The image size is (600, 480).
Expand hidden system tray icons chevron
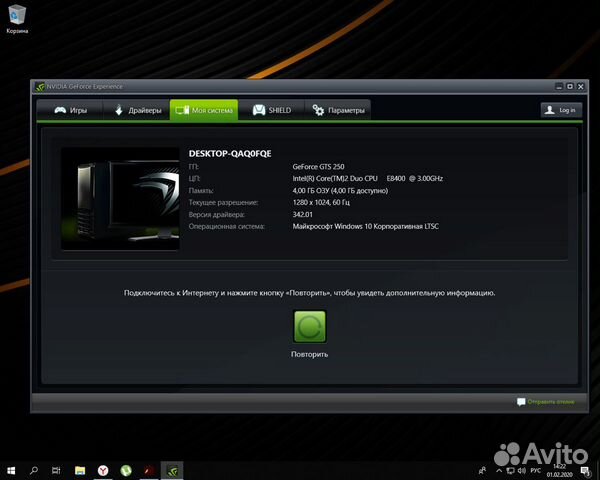(x=499, y=470)
